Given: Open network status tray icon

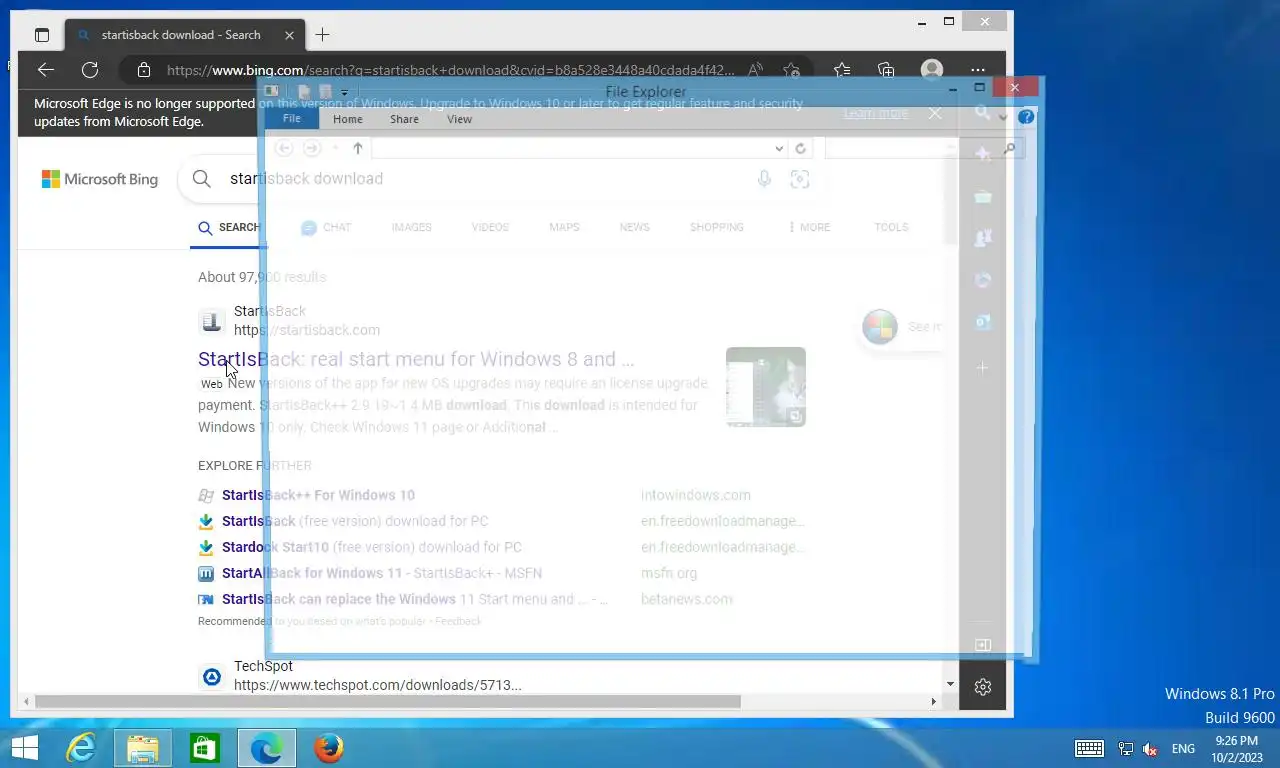Looking at the screenshot, I should pyautogui.click(x=1126, y=749).
